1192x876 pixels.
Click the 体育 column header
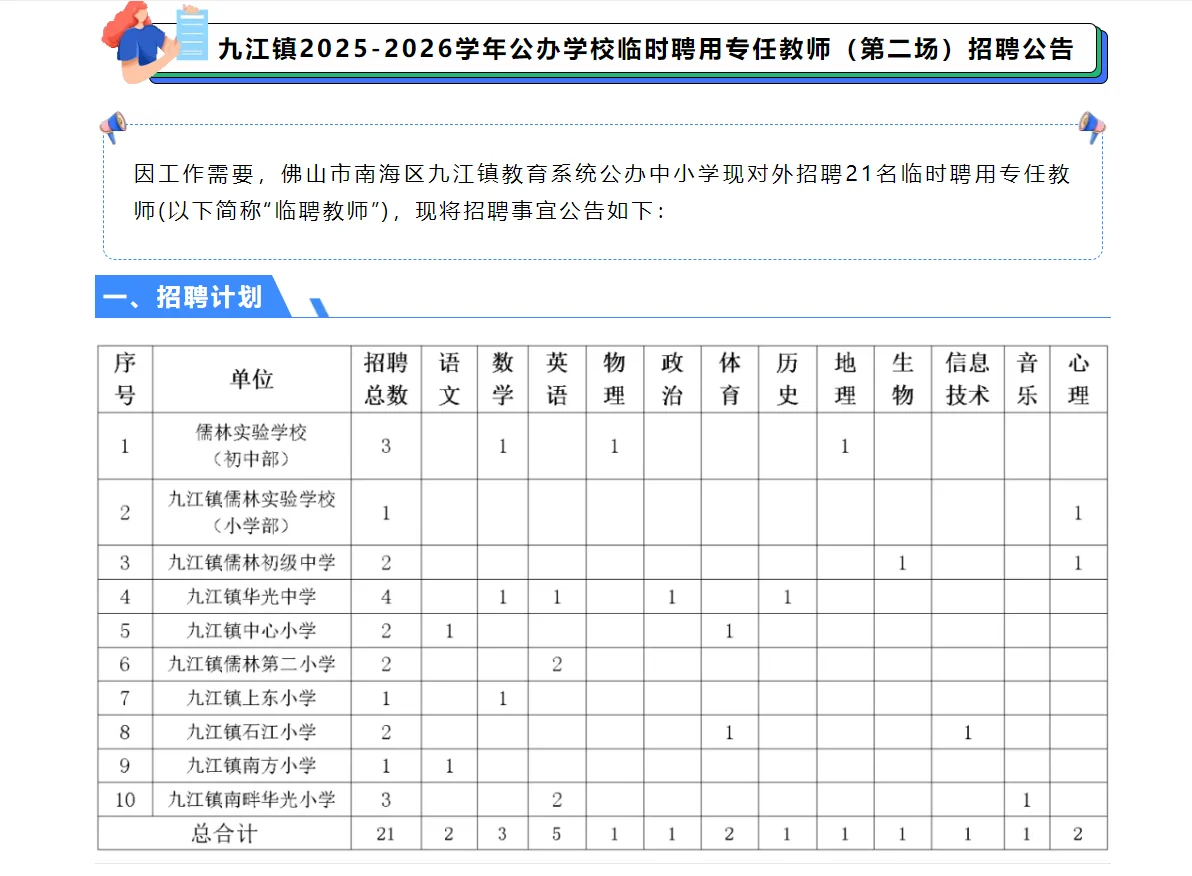click(x=730, y=379)
